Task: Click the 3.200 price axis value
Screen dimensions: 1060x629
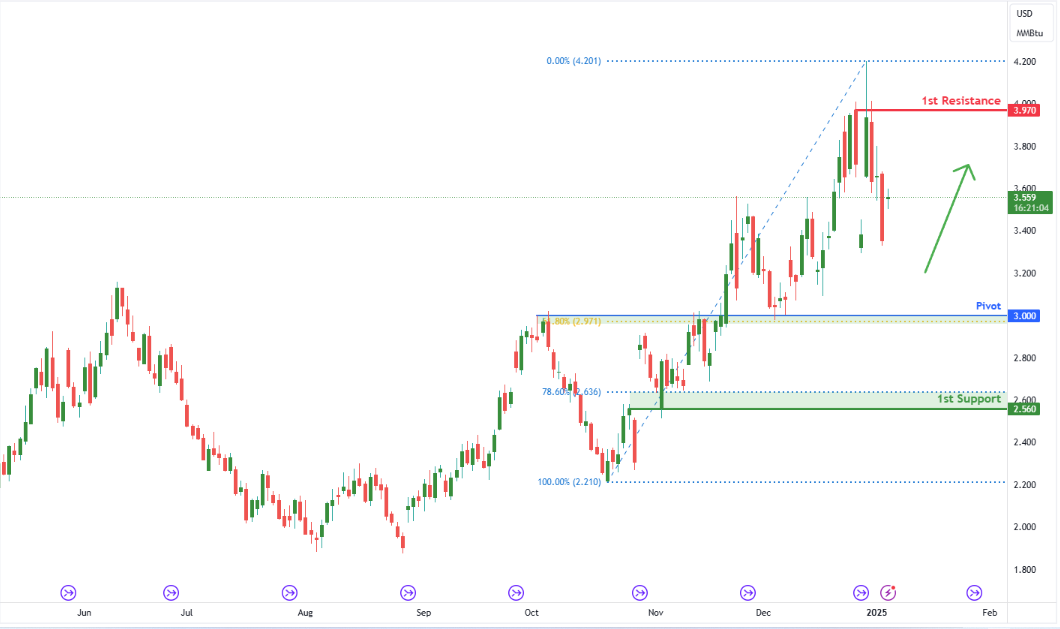Action: click(x=1025, y=273)
